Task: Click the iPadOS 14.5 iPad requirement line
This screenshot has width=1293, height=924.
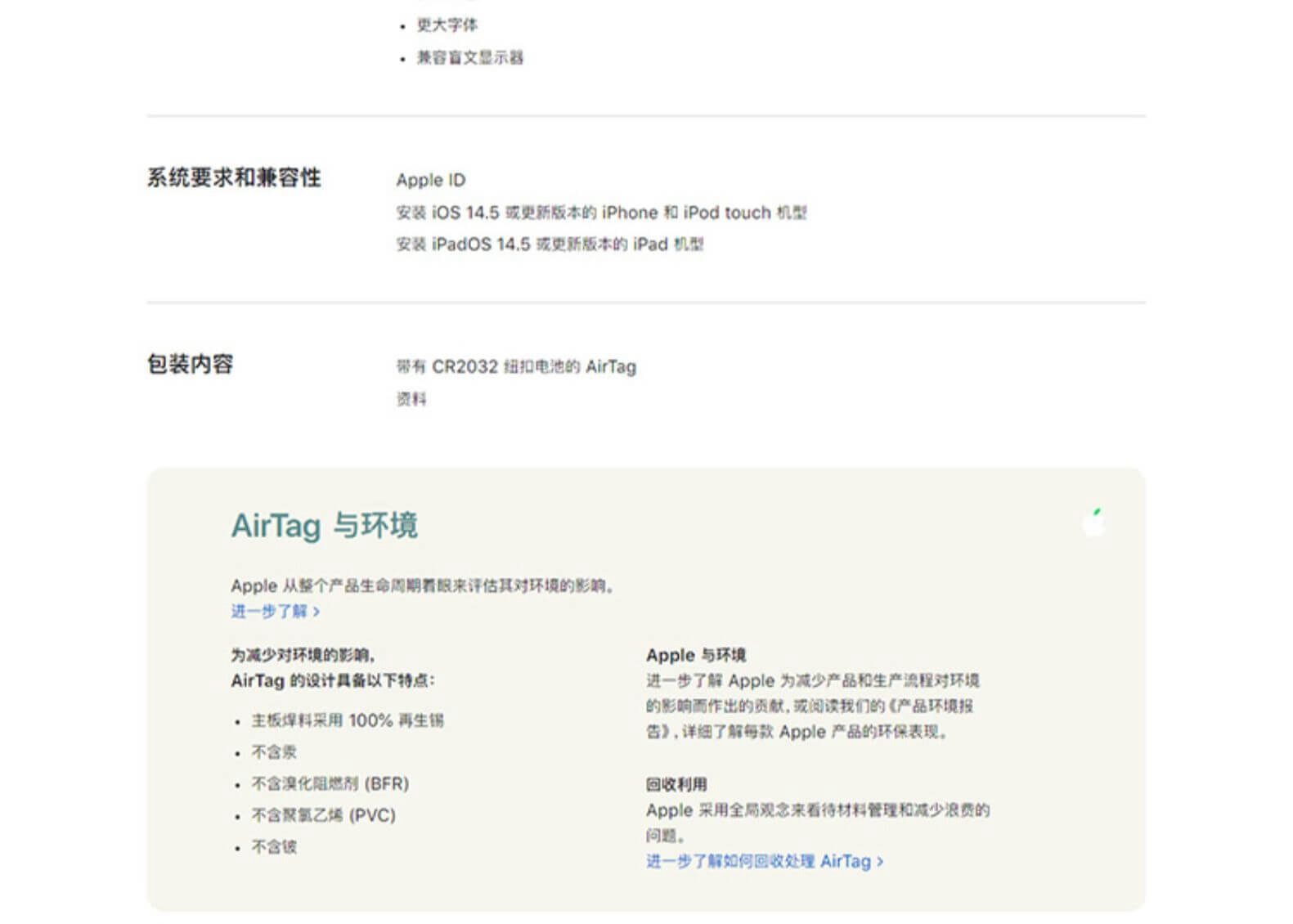Action: 550,244
